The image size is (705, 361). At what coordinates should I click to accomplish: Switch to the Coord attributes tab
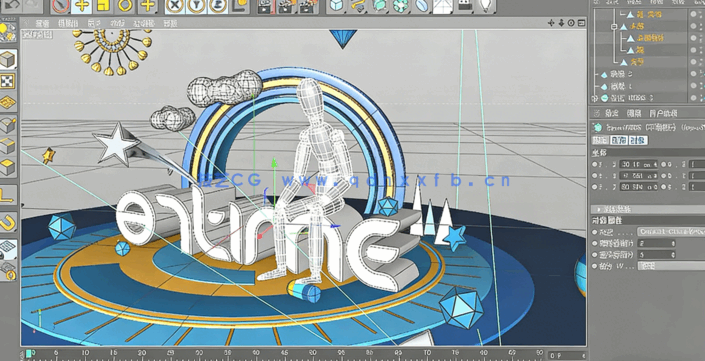tap(618, 140)
